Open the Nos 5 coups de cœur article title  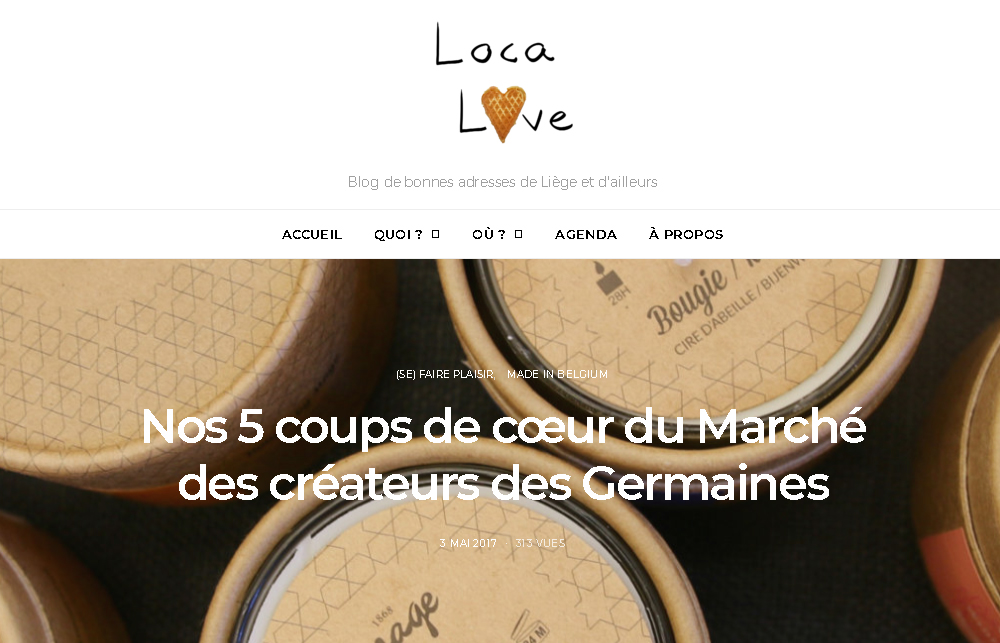coord(503,454)
